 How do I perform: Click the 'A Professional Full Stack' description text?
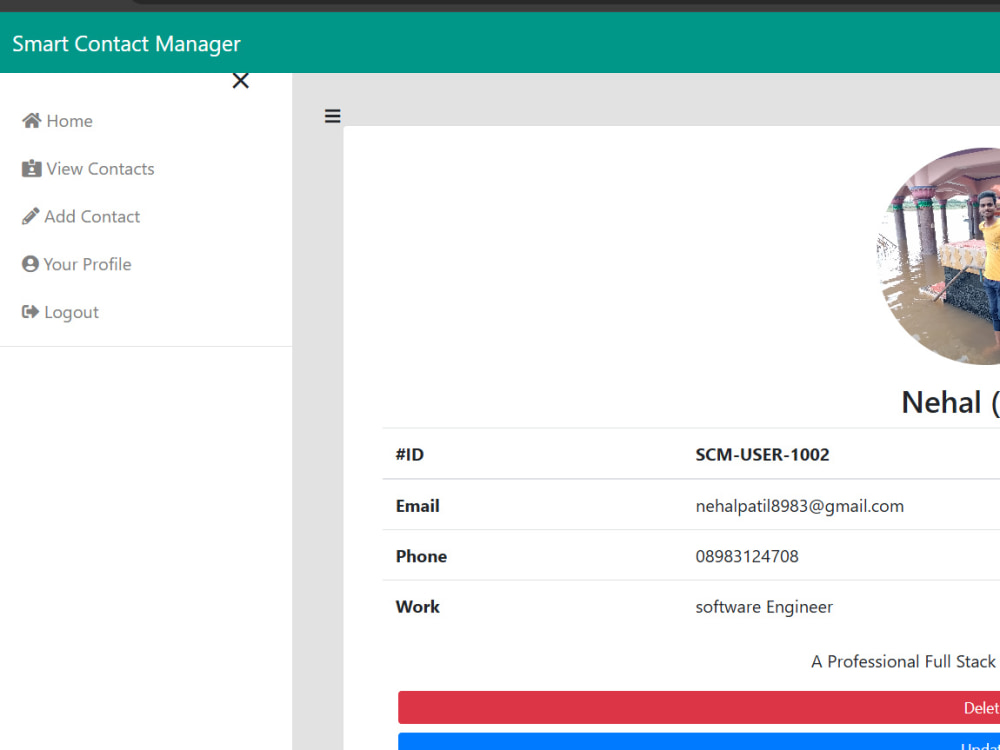[x=905, y=661]
